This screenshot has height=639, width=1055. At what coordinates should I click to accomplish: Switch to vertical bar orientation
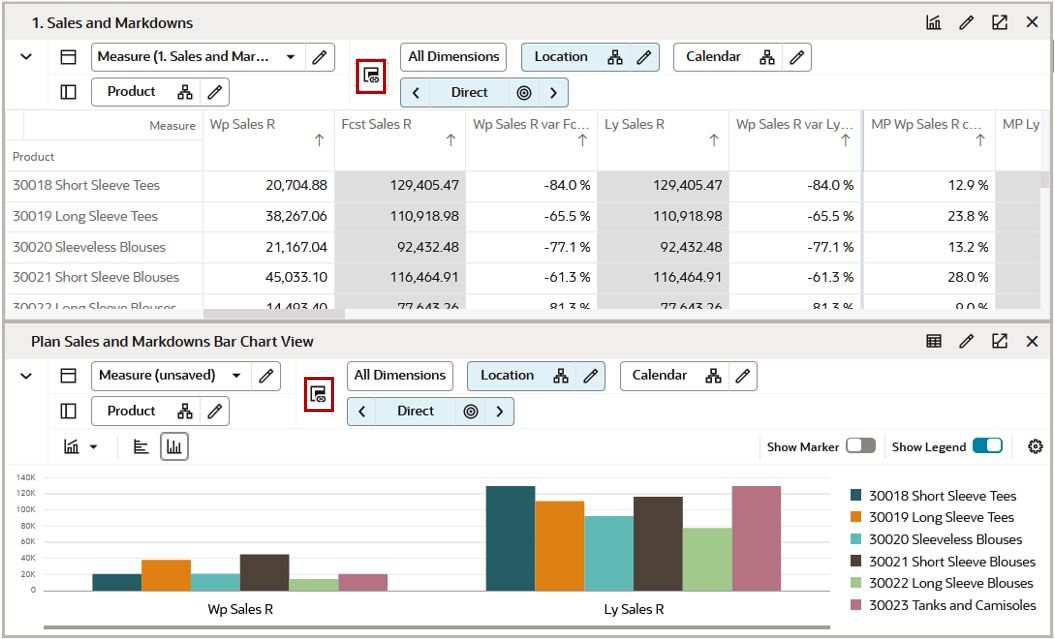[174, 447]
